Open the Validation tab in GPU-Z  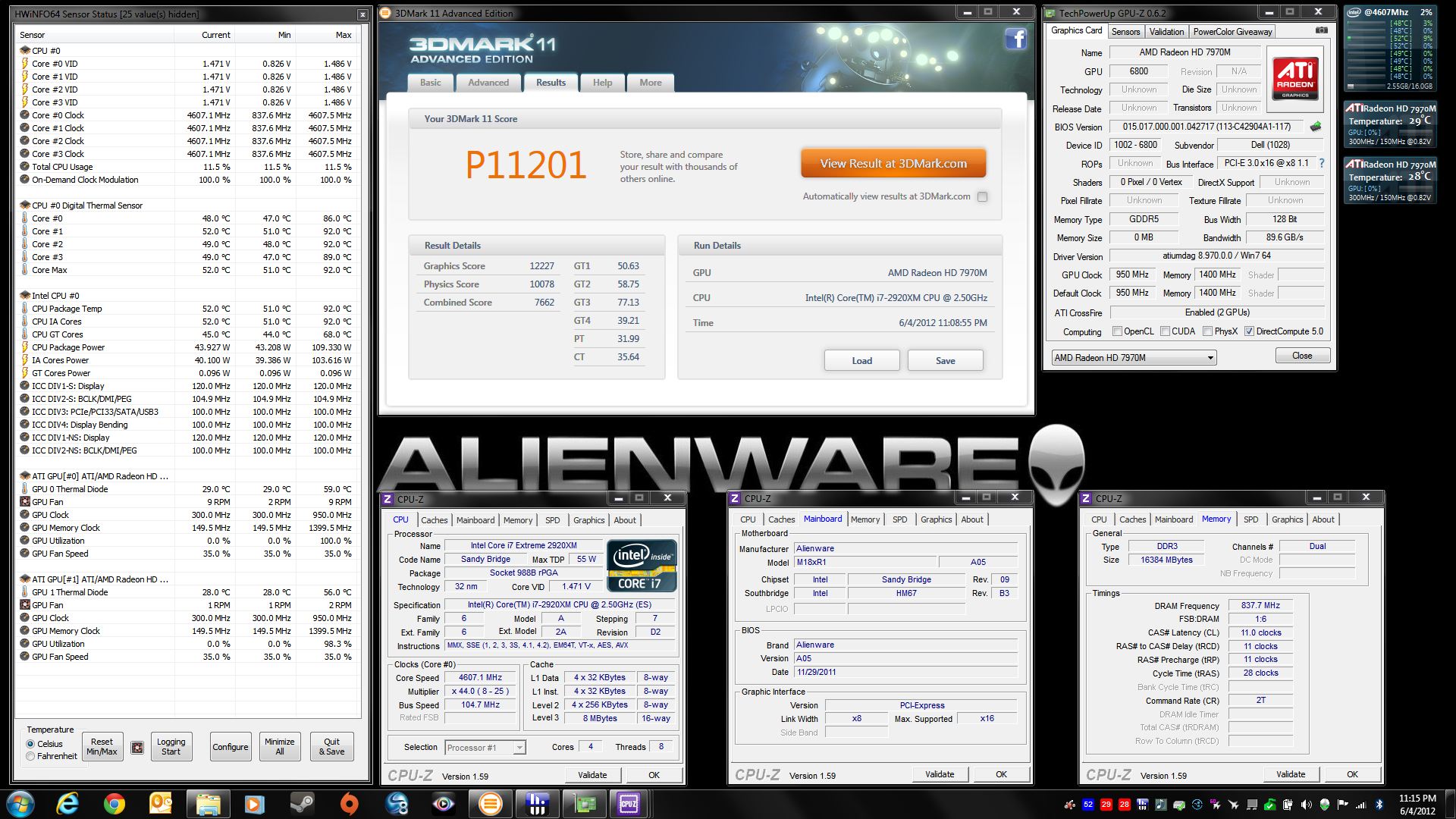coord(1166,32)
